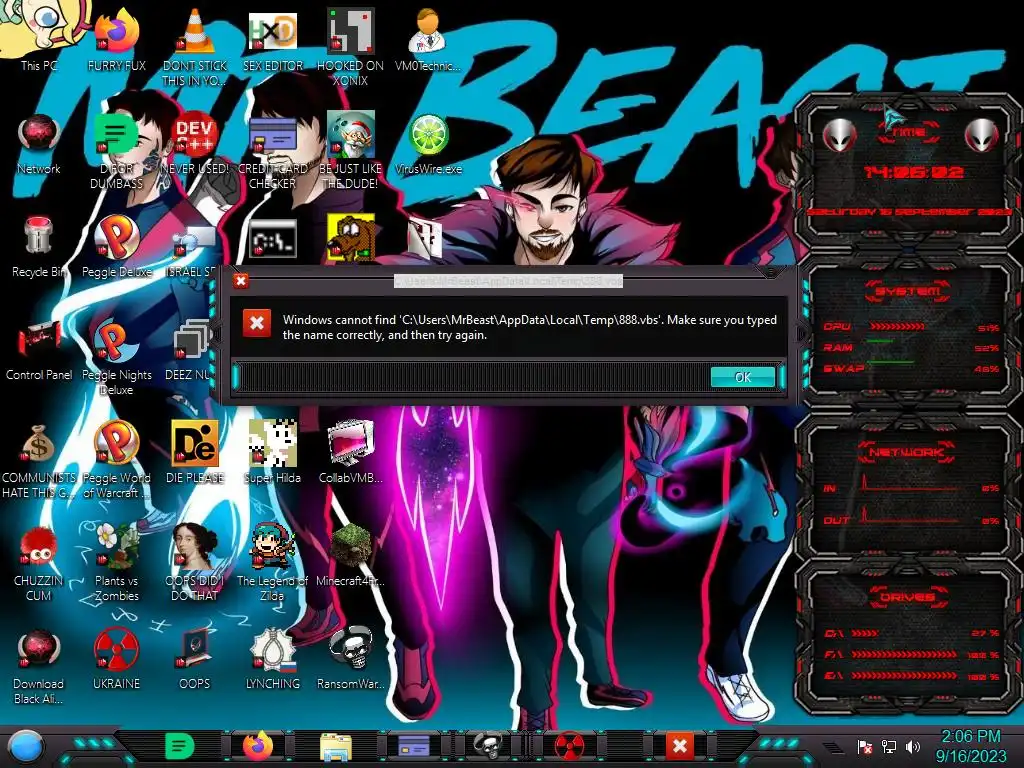Open the skull icon app on the taskbar

pos(488,746)
